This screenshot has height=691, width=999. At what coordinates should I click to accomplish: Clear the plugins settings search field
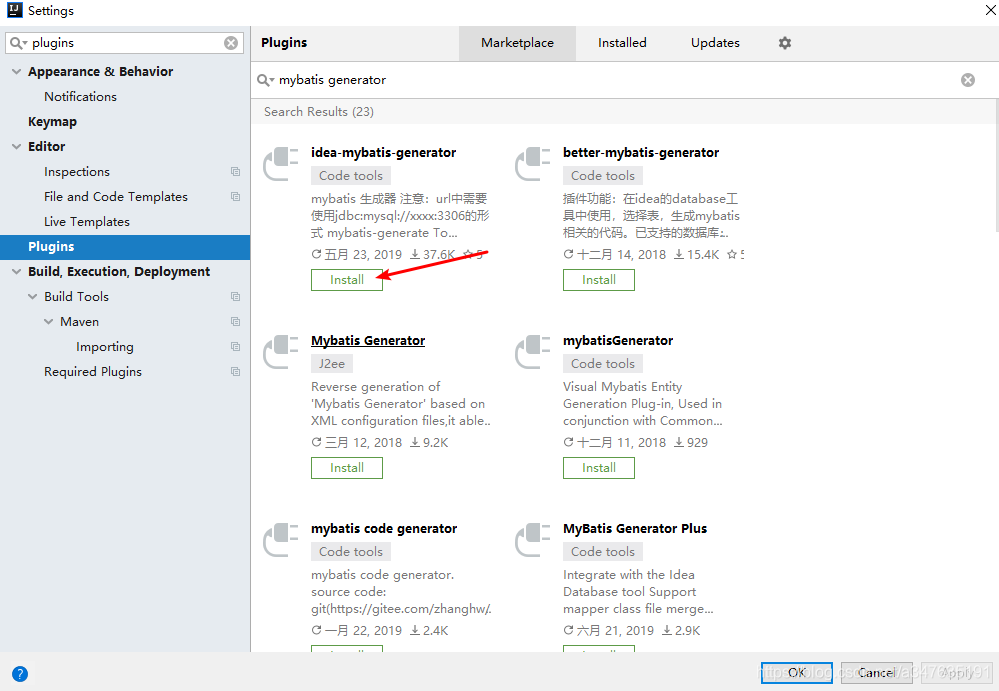point(231,43)
